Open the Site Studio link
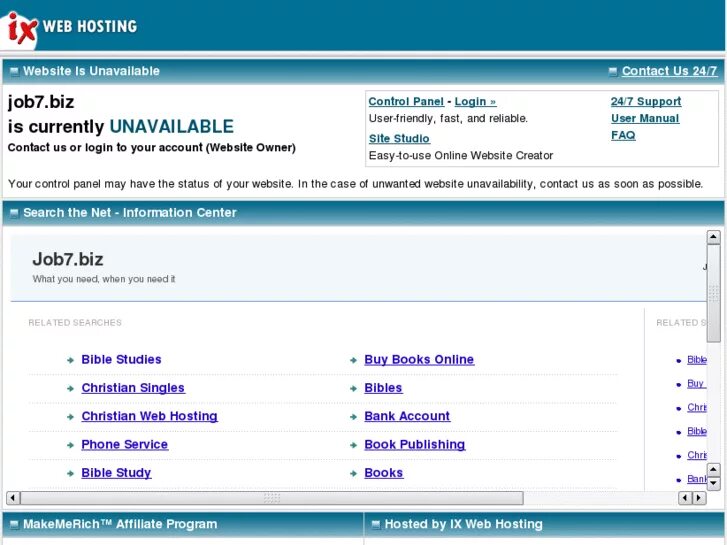This screenshot has height=545, width=727. click(x=399, y=139)
